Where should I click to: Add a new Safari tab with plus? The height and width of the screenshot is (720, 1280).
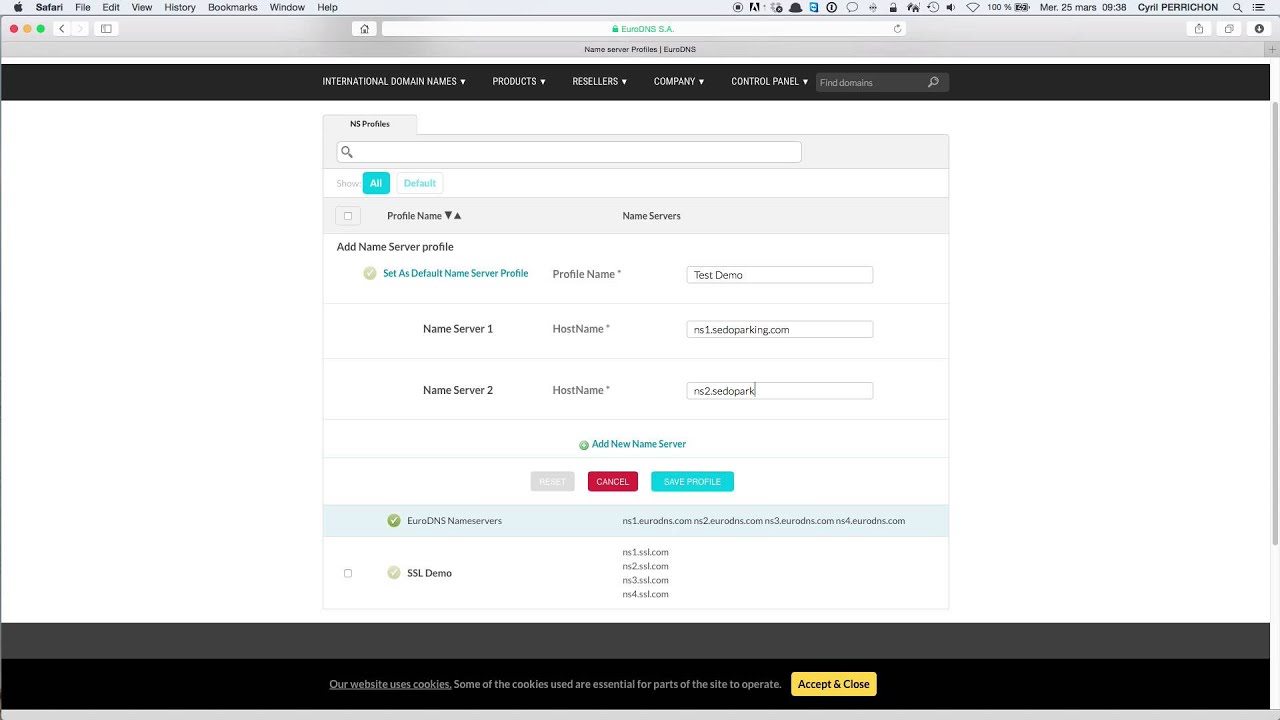point(1272,49)
